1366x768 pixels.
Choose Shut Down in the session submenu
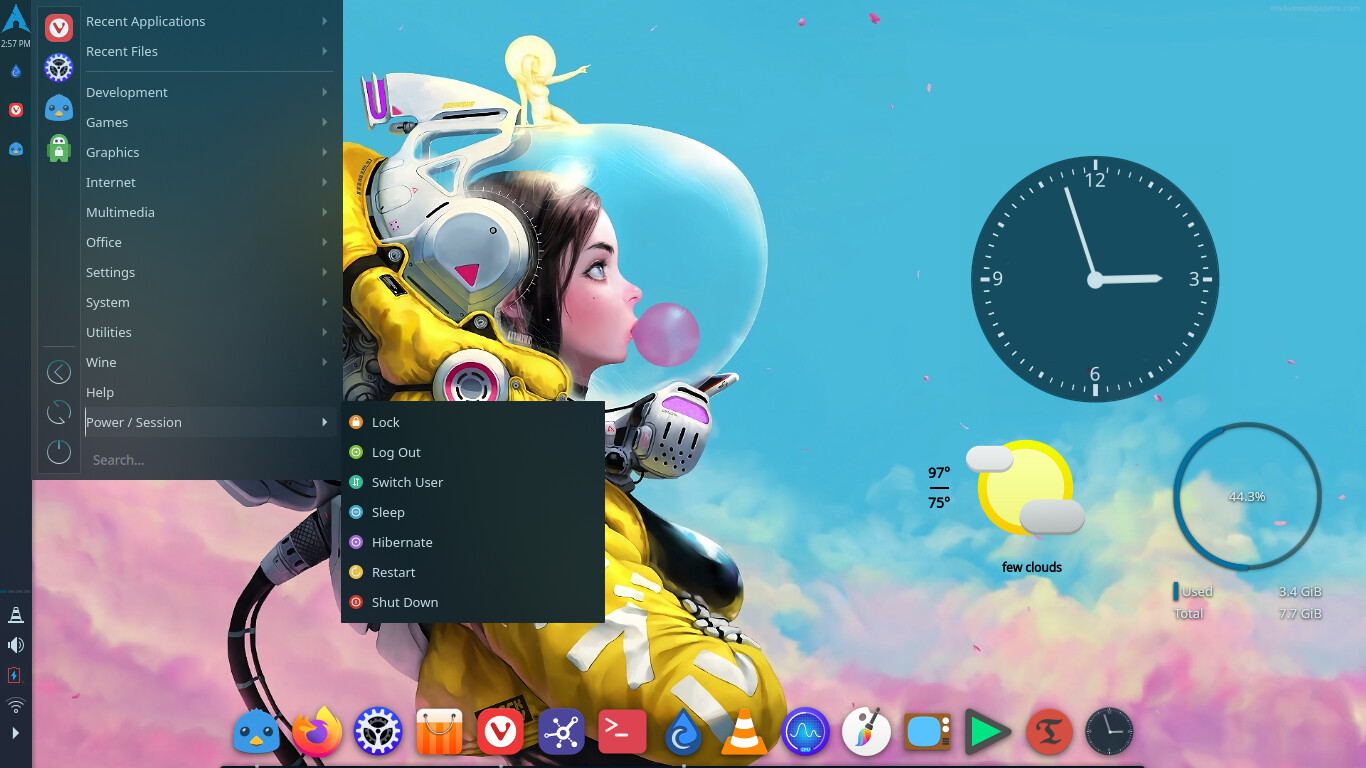404,602
